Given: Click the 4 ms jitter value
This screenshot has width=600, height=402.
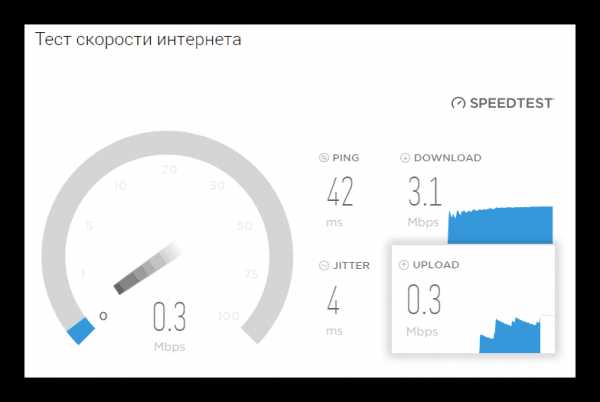Looking at the screenshot, I should pyautogui.click(x=333, y=300).
